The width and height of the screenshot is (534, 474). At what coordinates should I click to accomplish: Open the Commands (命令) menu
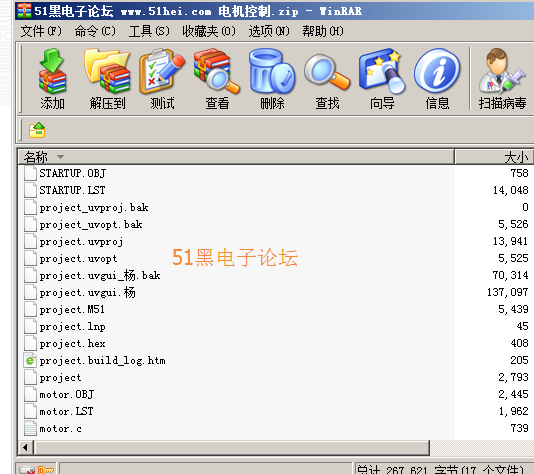[x=95, y=31]
